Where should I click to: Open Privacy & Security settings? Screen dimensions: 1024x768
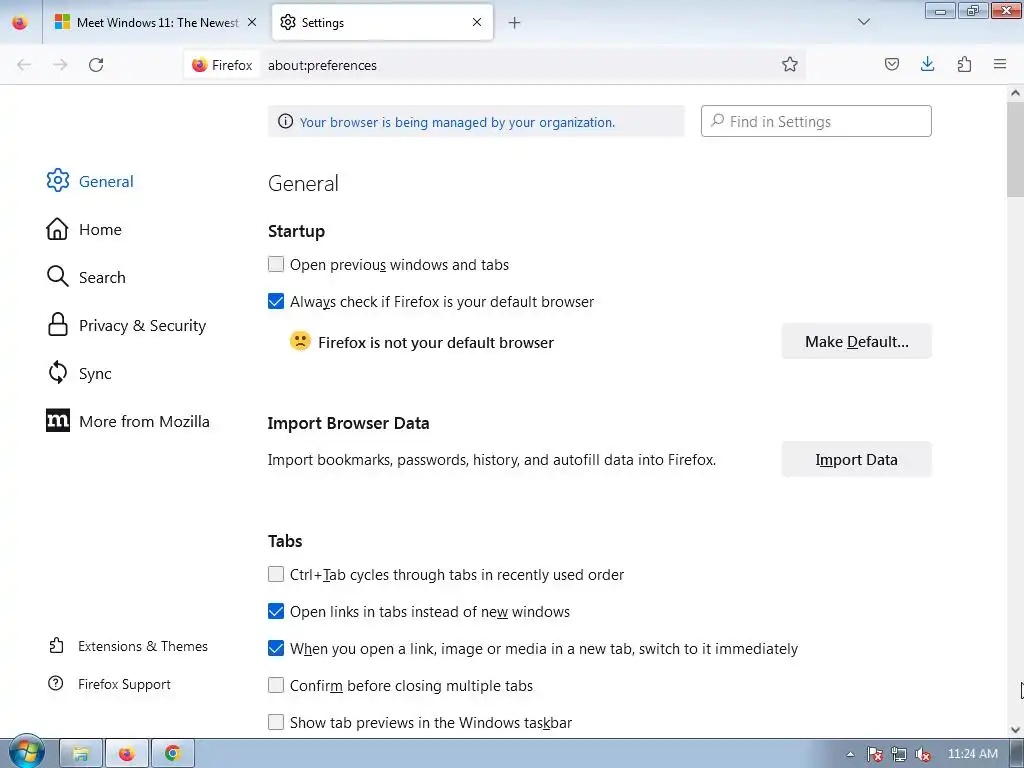tap(127, 325)
